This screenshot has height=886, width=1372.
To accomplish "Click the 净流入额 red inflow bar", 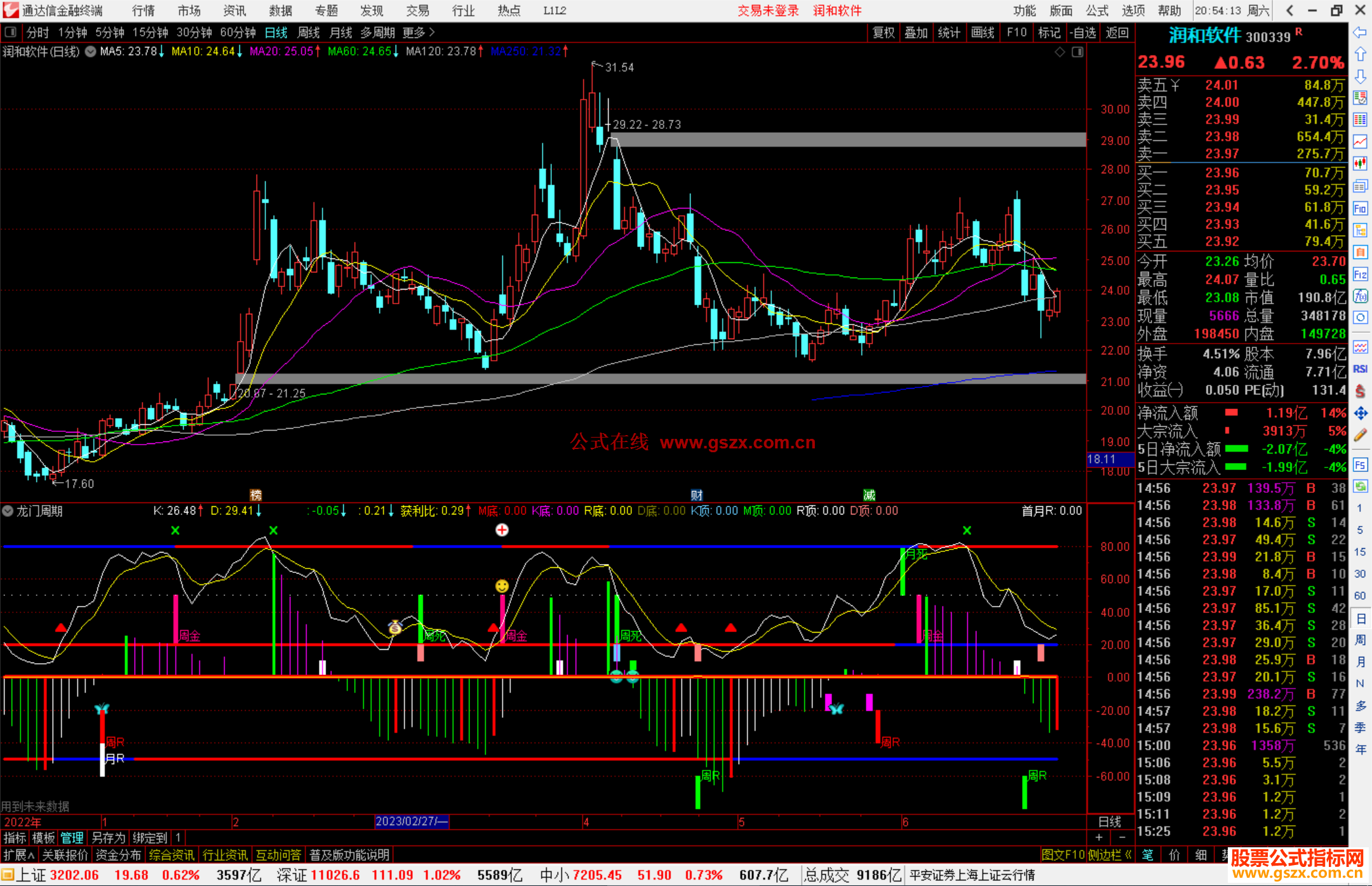I will pyautogui.click(x=1232, y=413).
